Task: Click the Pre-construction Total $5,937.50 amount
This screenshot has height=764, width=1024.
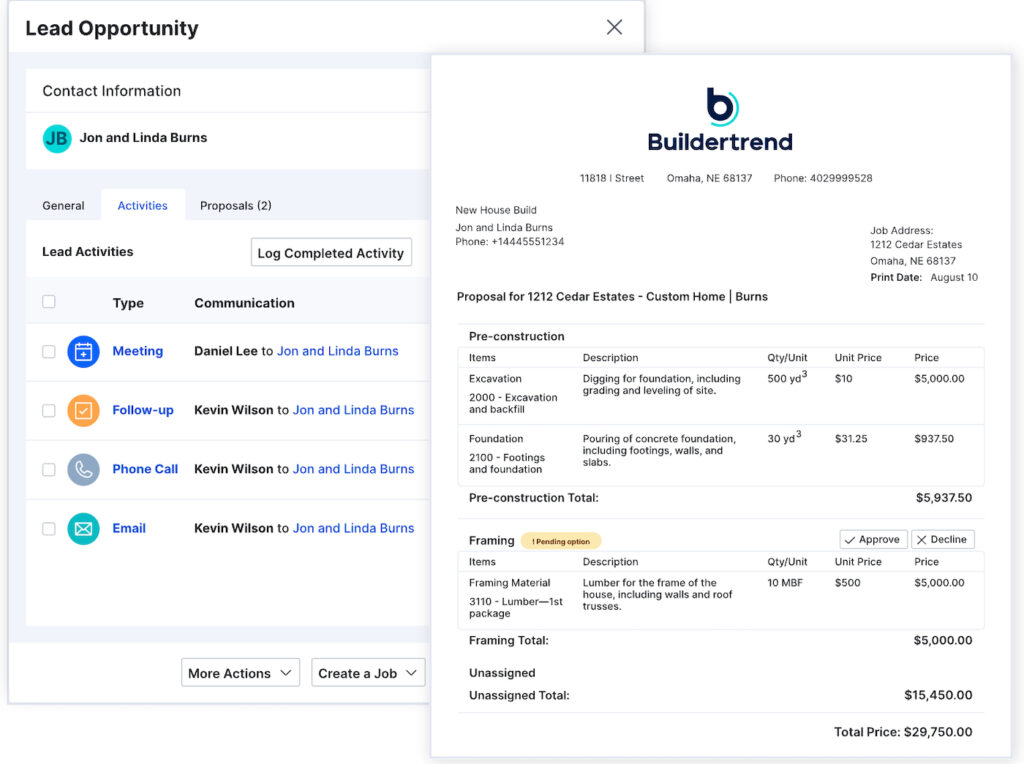Action: (944, 498)
